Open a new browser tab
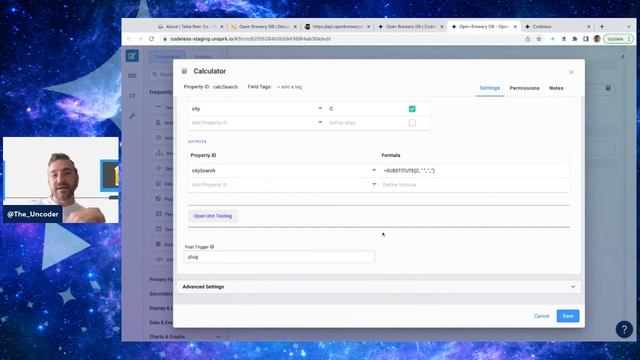This screenshot has width=640, height=360. [x=602, y=27]
